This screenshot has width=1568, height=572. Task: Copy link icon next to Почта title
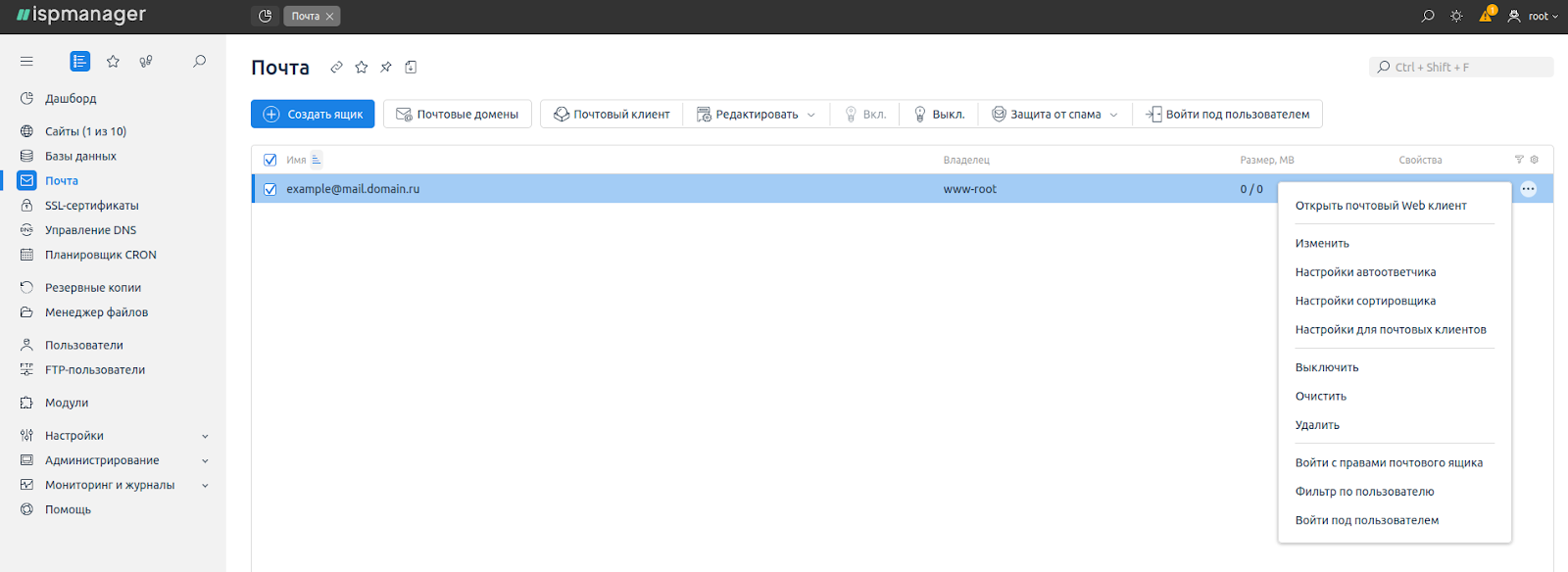[336, 67]
